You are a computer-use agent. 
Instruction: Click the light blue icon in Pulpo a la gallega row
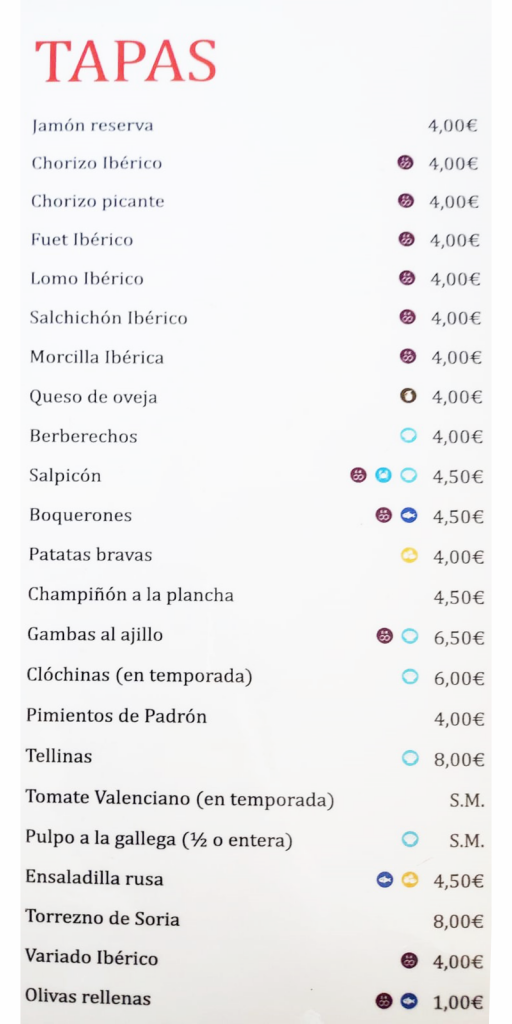(409, 839)
